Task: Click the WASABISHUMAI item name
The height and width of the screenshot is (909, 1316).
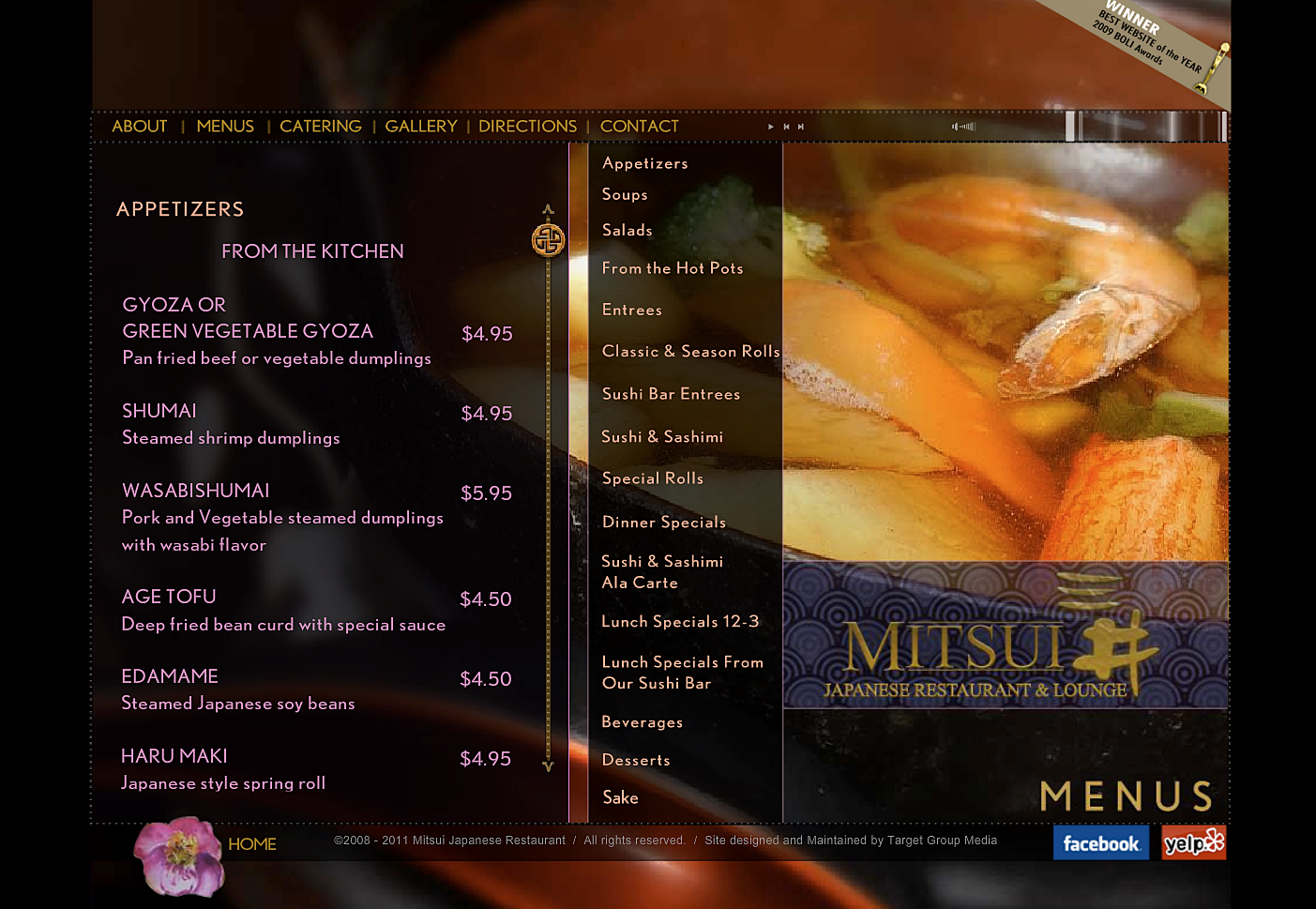Action: coord(195,491)
